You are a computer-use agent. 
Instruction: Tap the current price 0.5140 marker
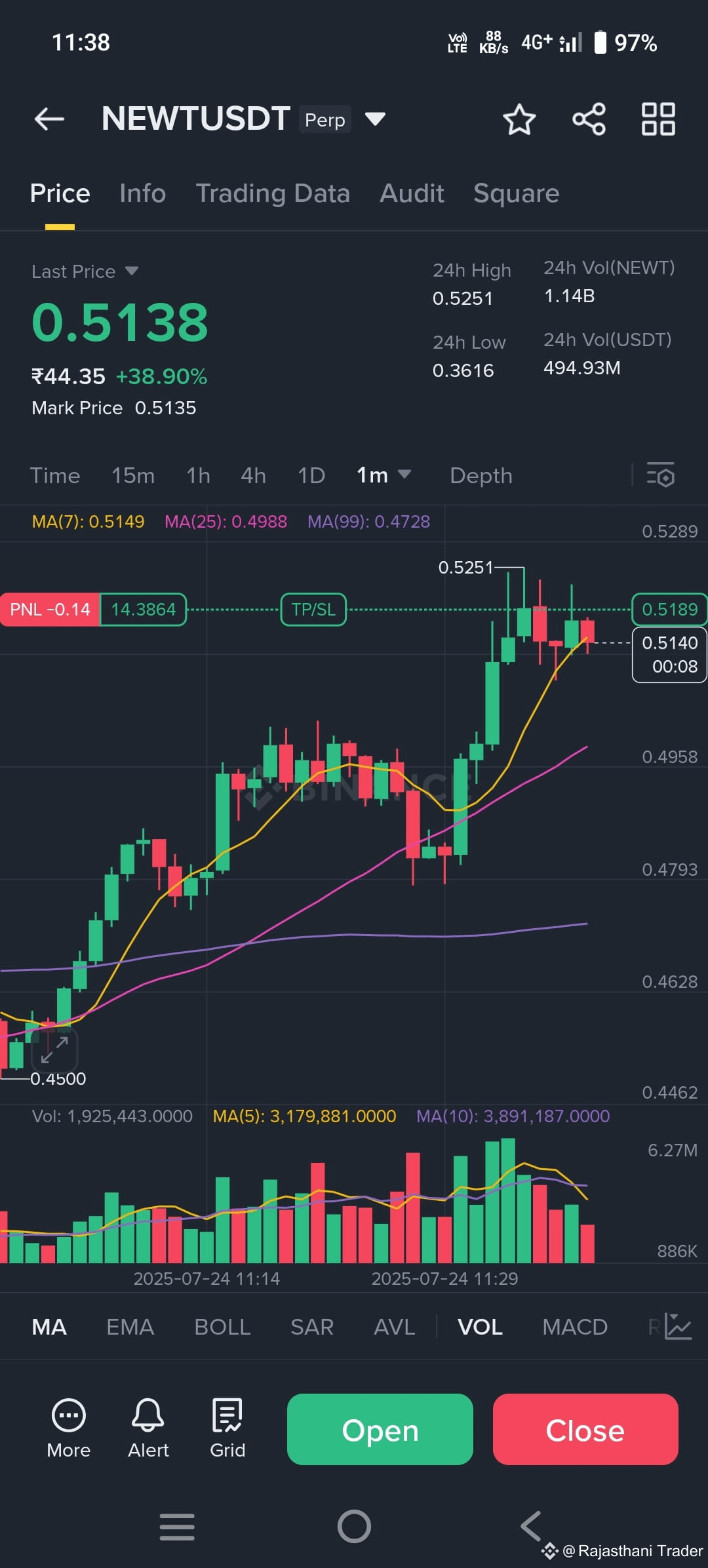click(x=669, y=655)
